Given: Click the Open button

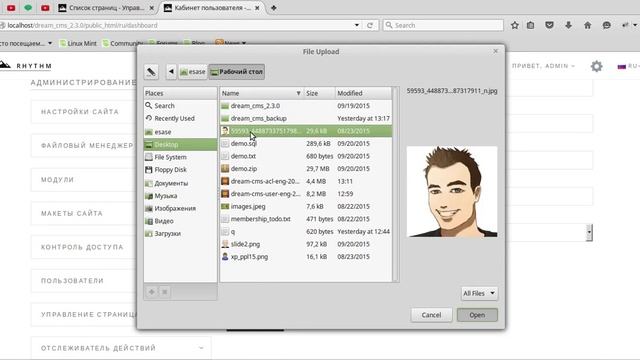Looking at the screenshot, I should coord(477,315).
